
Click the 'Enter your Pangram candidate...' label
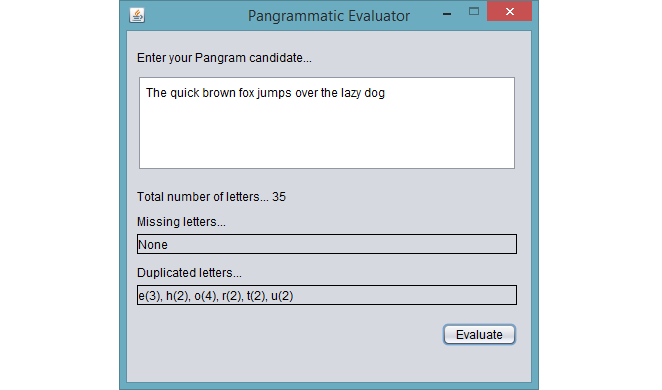click(x=224, y=58)
